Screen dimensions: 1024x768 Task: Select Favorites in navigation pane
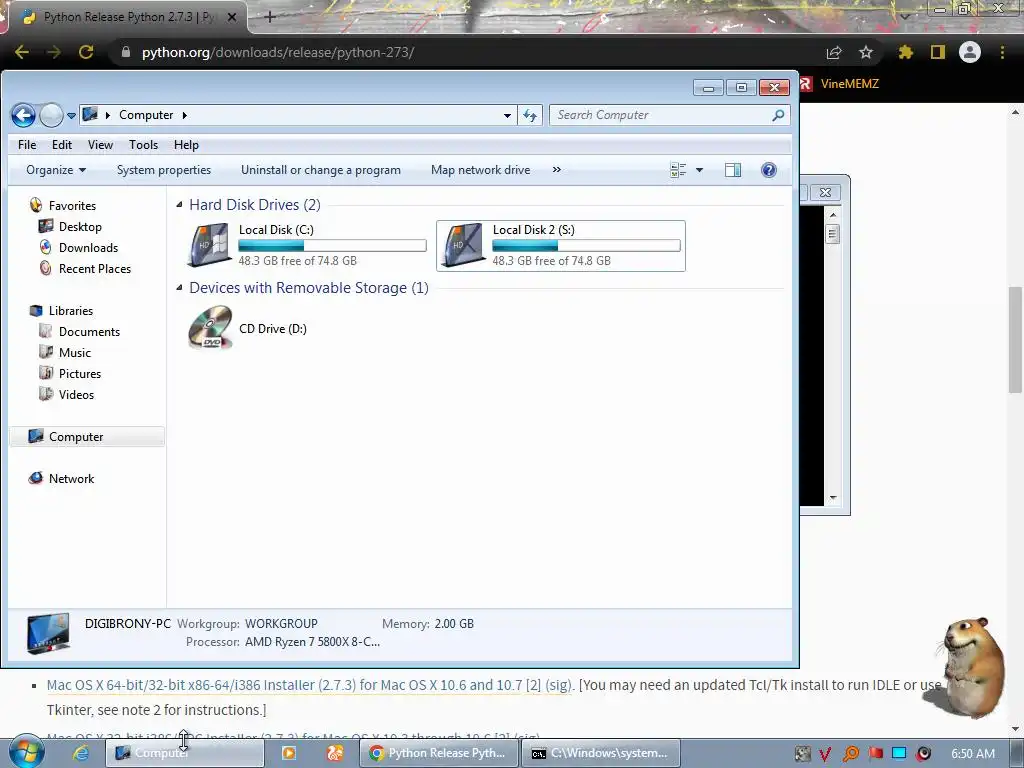[x=72, y=206]
